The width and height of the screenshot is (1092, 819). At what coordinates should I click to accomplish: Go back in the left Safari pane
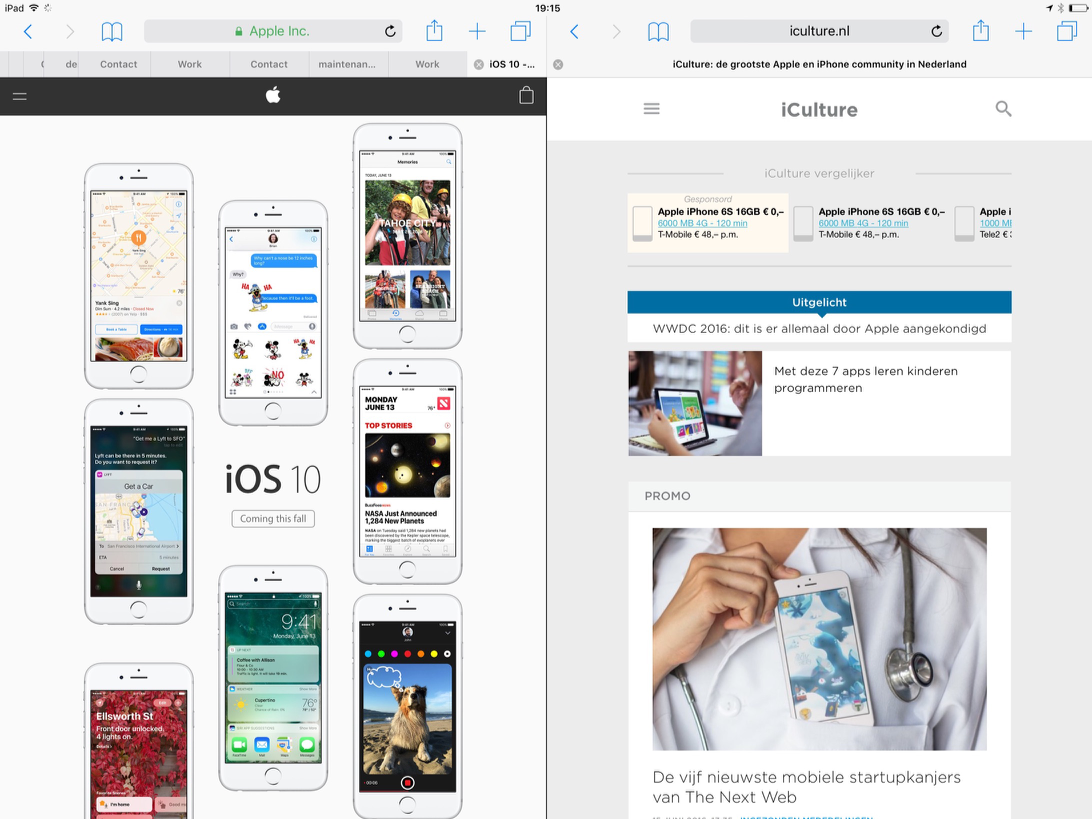coord(28,31)
